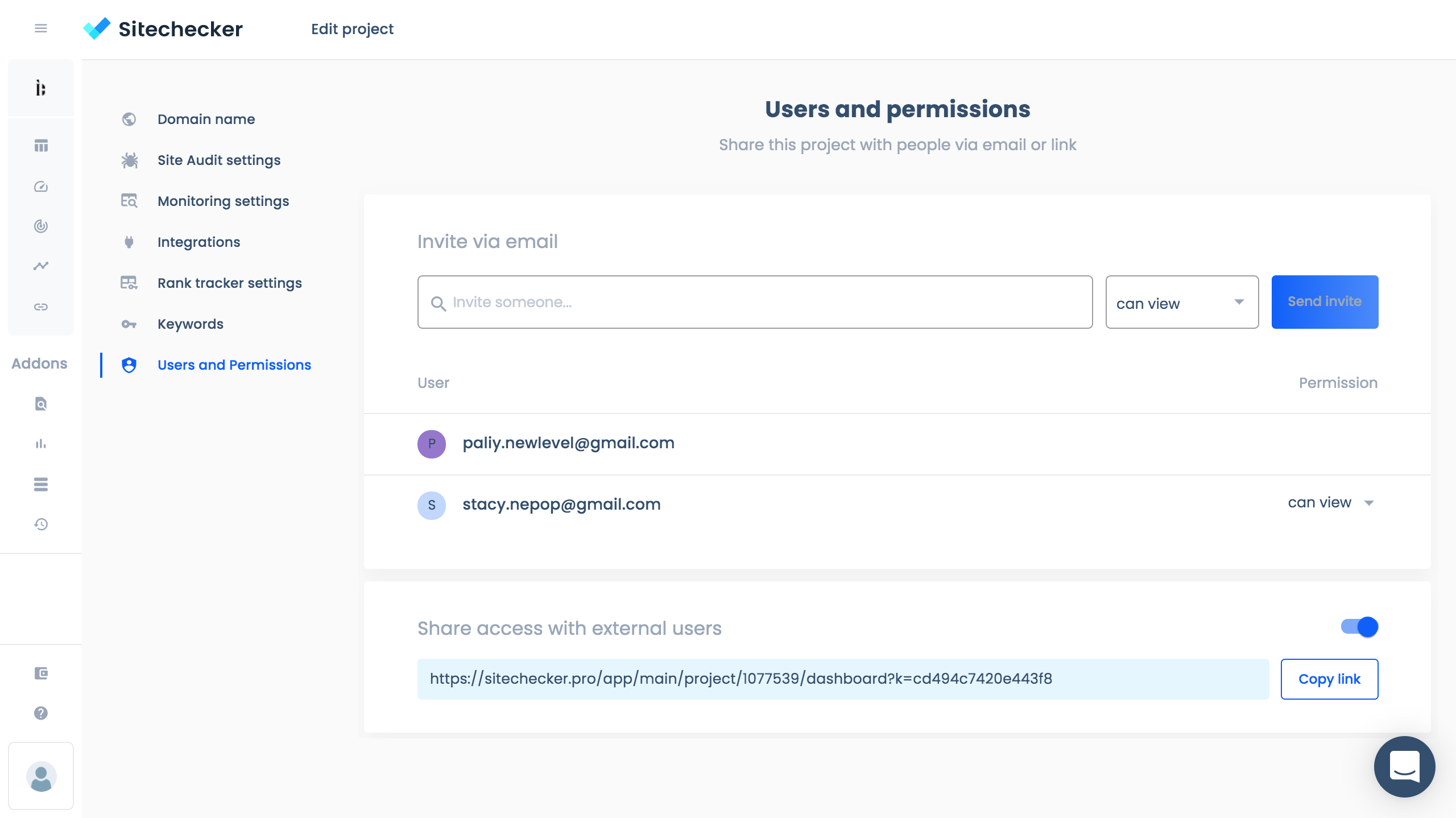Click the user profile icon

[x=40, y=776]
